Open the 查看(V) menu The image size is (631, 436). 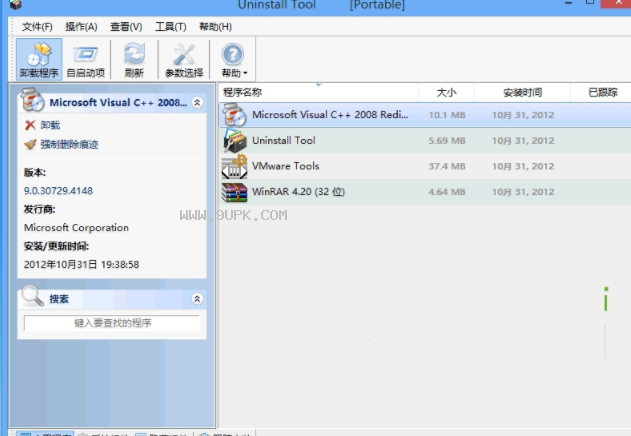pyautogui.click(x=126, y=27)
